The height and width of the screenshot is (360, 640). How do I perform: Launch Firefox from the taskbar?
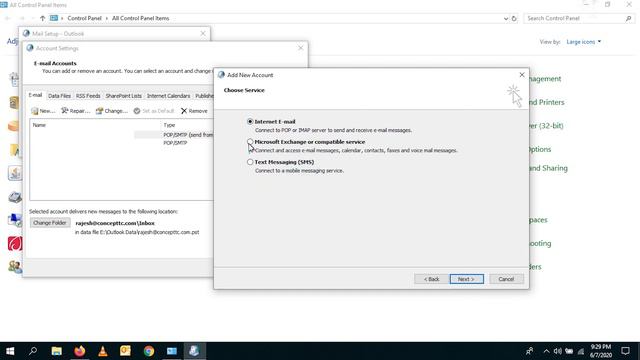pos(80,351)
